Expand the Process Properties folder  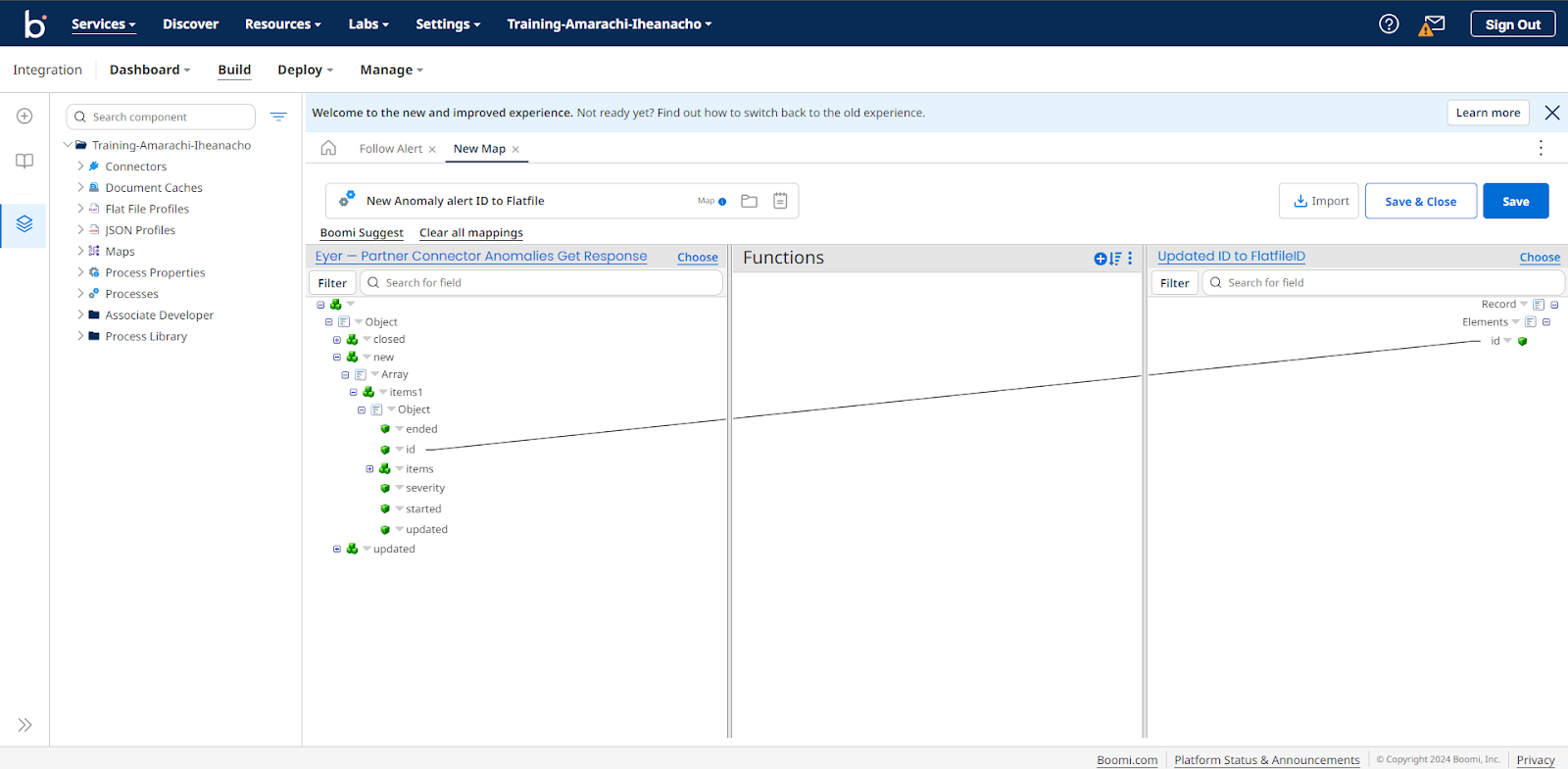click(80, 272)
